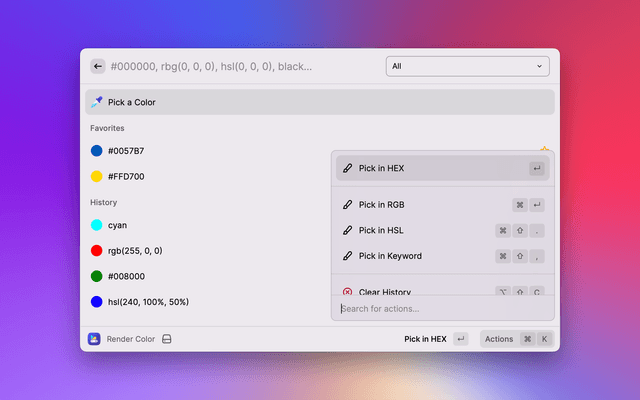Choose the cyan color from history
The height and width of the screenshot is (400, 640).
[117, 225]
